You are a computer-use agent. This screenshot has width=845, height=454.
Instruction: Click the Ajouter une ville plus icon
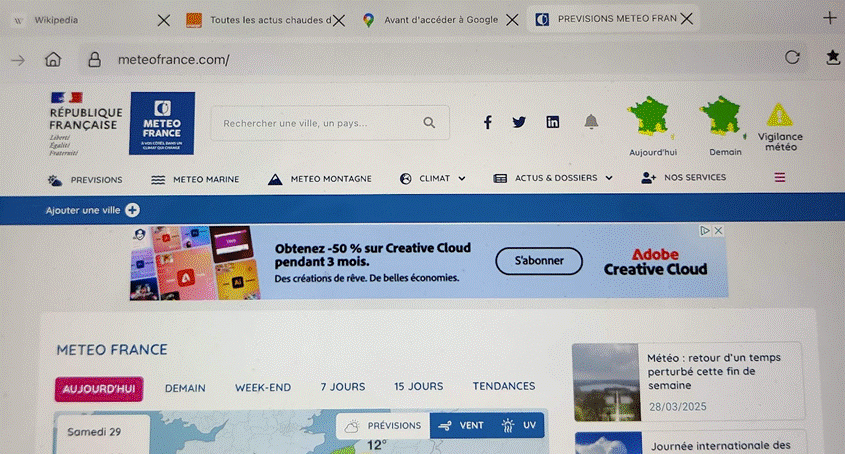click(133, 210)
